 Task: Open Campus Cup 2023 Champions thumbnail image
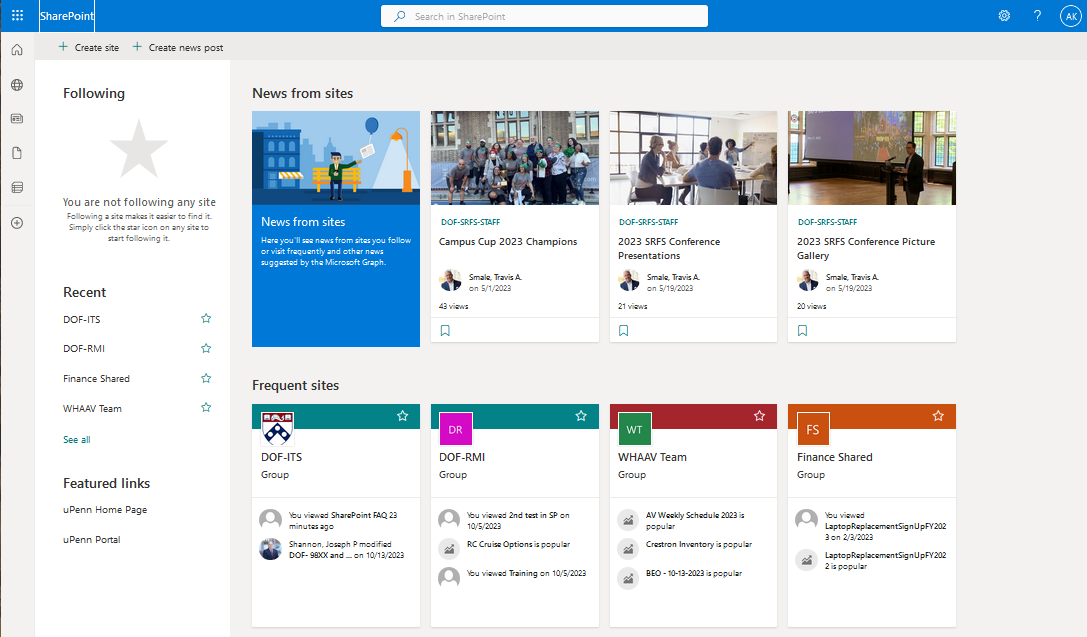pos(514,158)
